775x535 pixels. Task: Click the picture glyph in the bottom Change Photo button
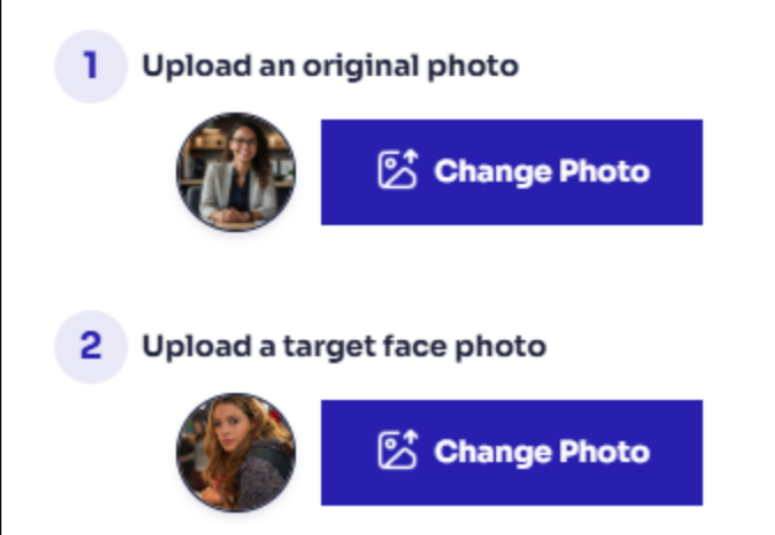pos(395,452)
